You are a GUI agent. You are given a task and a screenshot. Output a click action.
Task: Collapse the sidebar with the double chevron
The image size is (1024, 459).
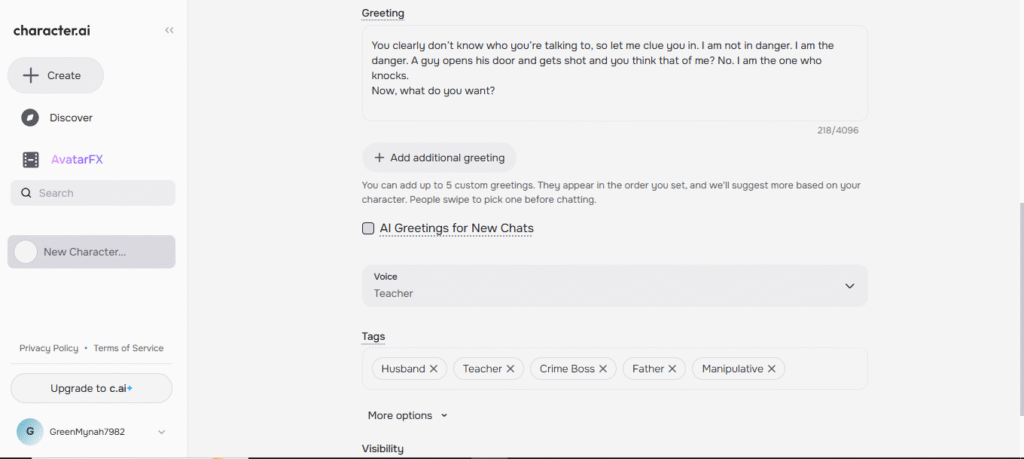(x=169, y=30)
